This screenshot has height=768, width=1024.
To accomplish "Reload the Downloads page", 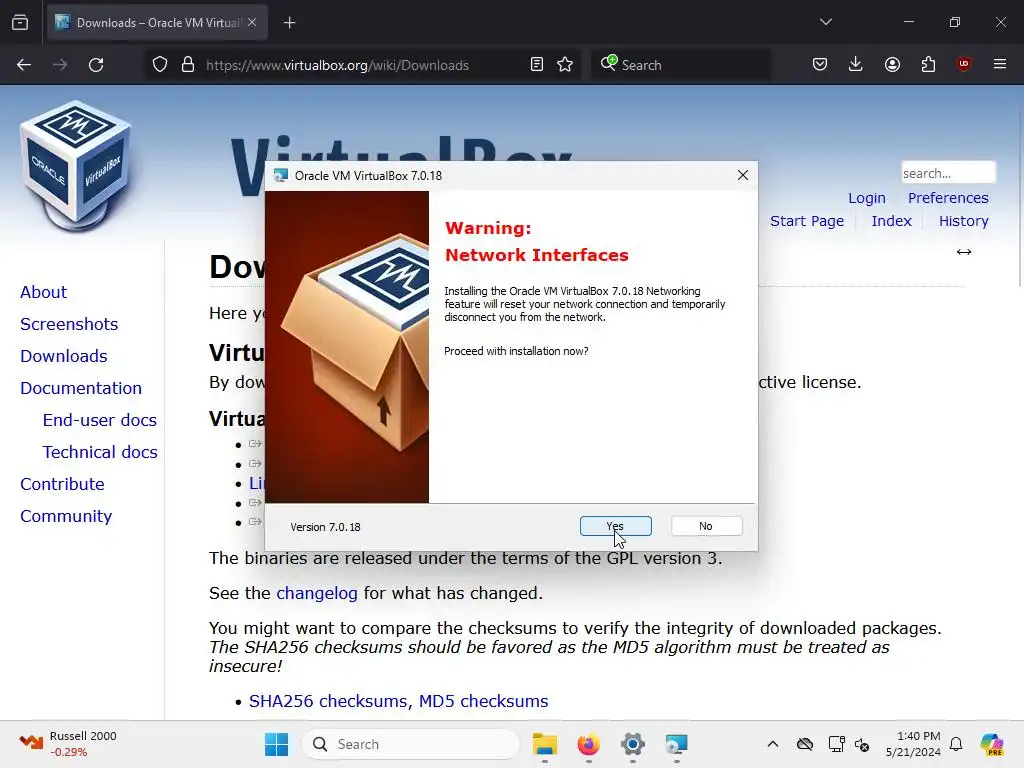I will pyautogui.click(x=96, y=65).
